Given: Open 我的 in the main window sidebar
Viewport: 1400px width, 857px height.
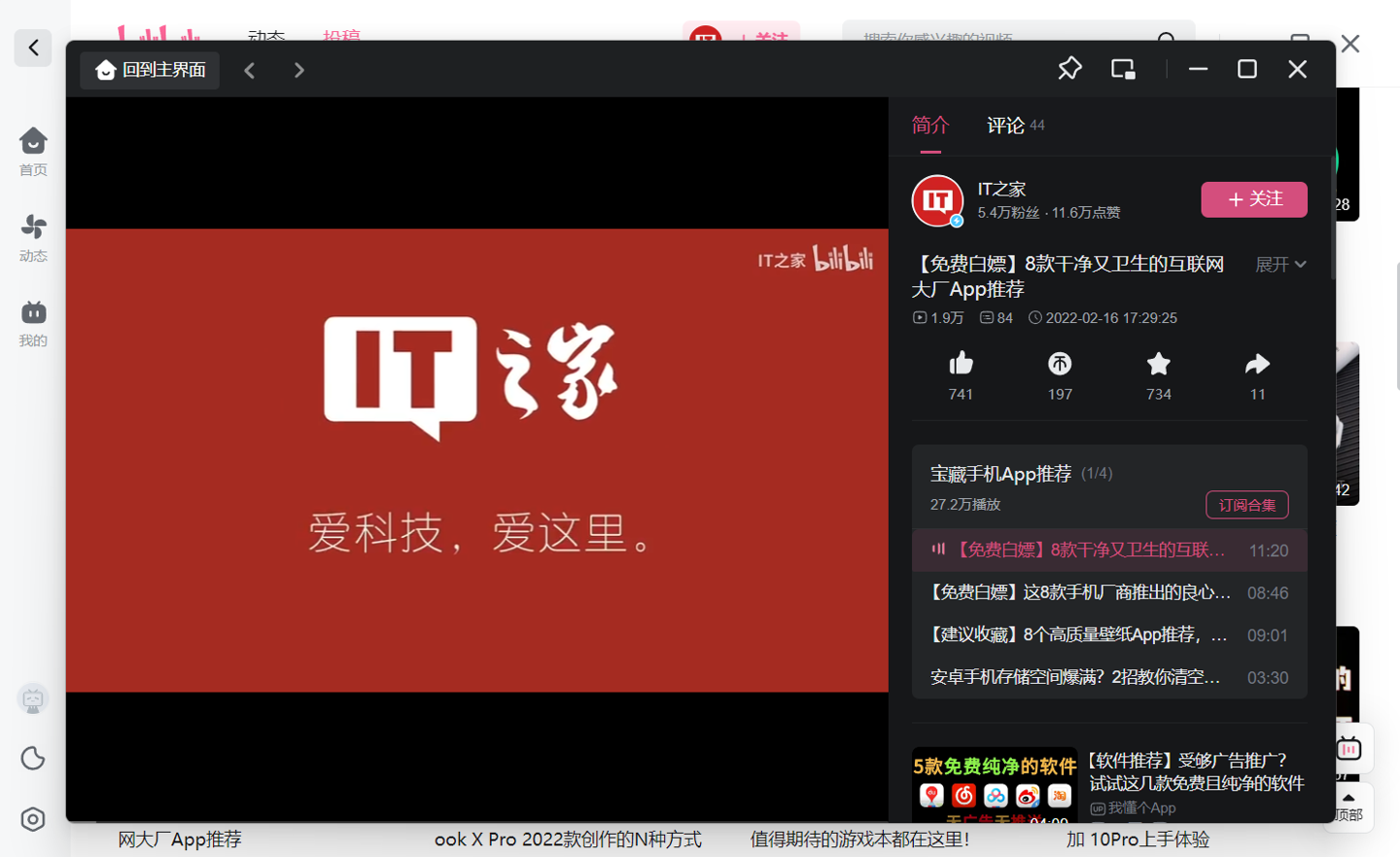Looking at the screenshot, I should (33, 324).
